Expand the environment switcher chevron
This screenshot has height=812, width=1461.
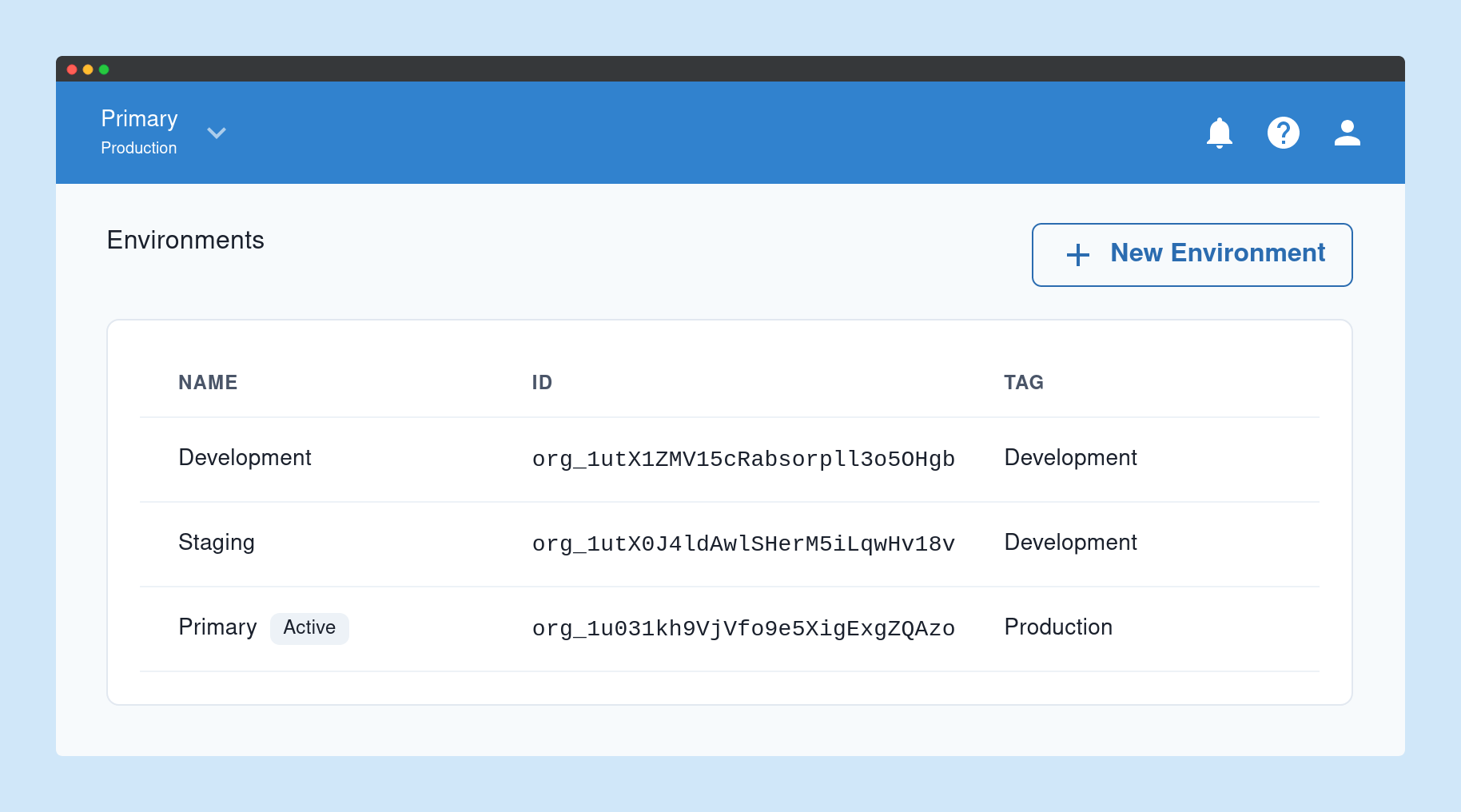(217, 133)
